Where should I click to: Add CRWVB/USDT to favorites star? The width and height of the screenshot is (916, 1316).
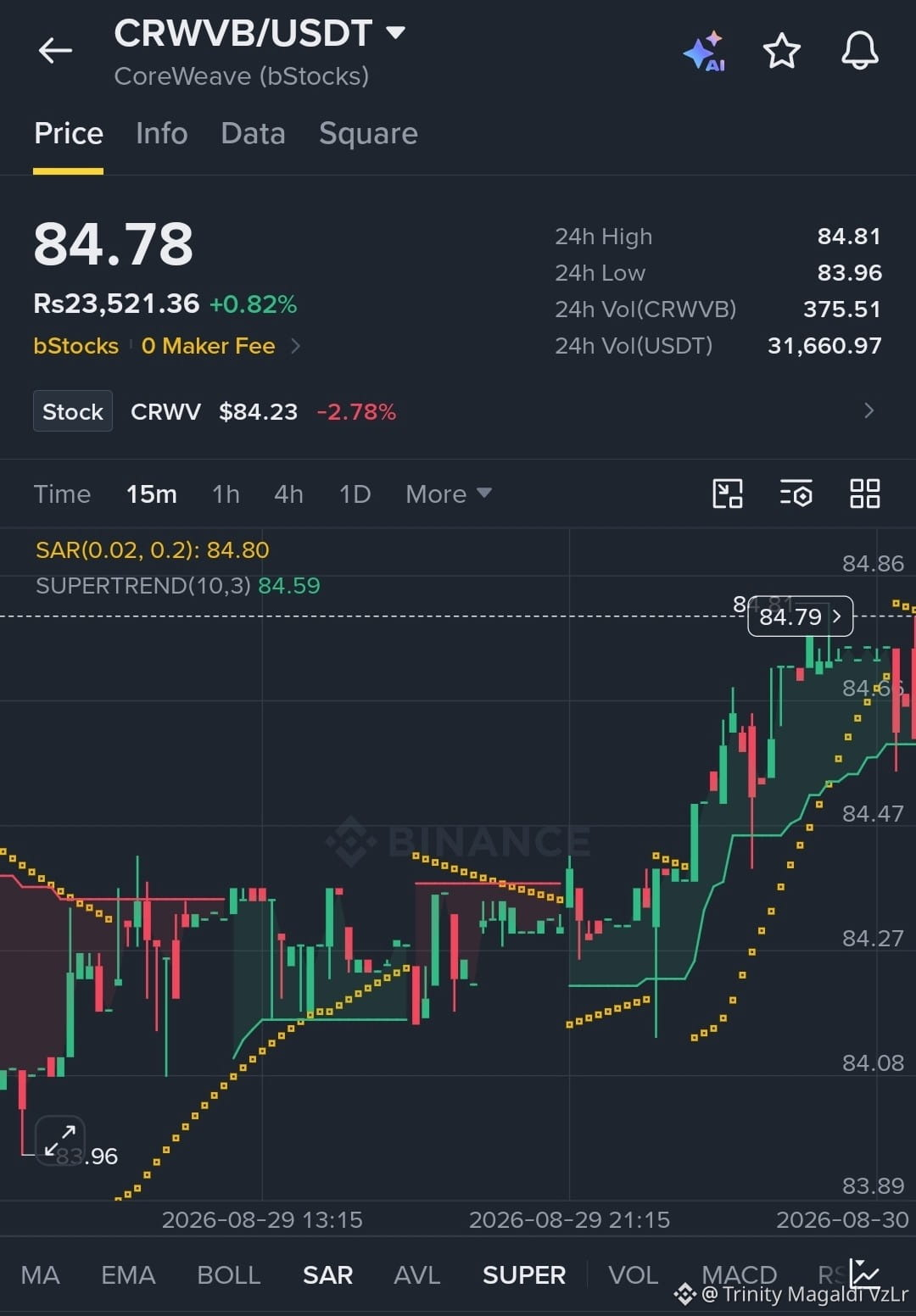click(782, 51)
